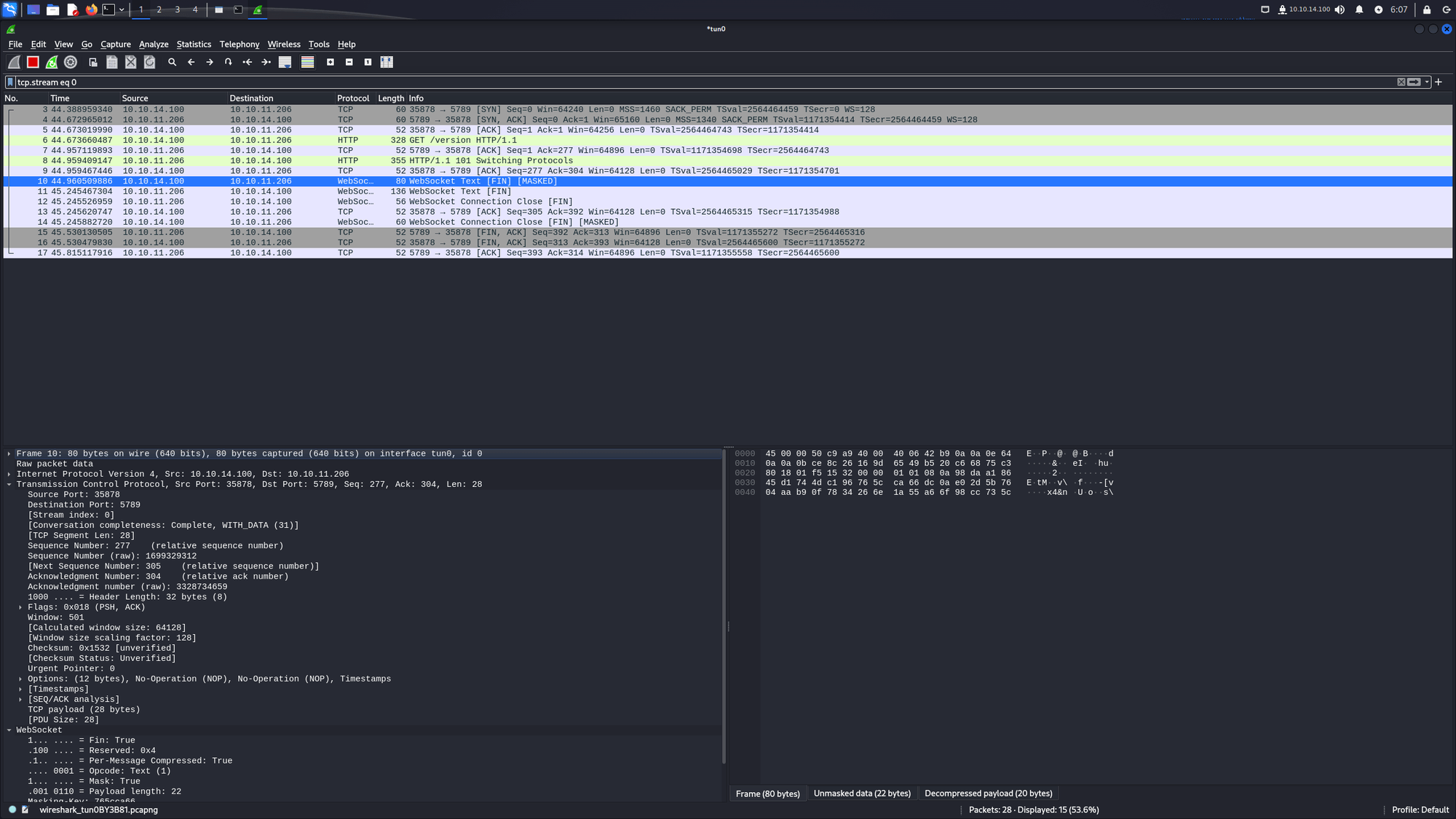Sort packets by the Destination column header
Screen dimensions: 1456x819
(281, 98)
